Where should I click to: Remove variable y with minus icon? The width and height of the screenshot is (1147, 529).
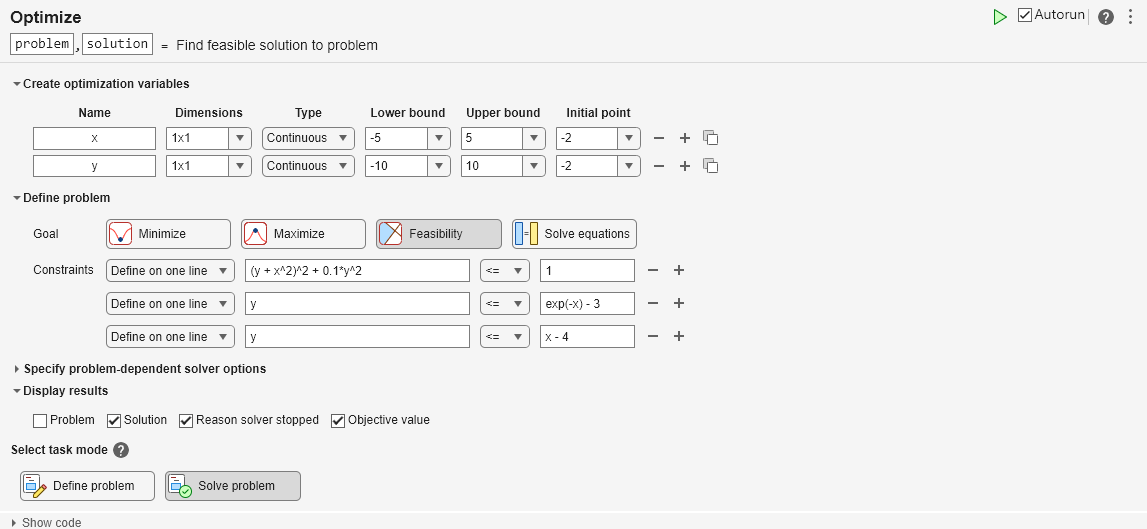[658, 166]
